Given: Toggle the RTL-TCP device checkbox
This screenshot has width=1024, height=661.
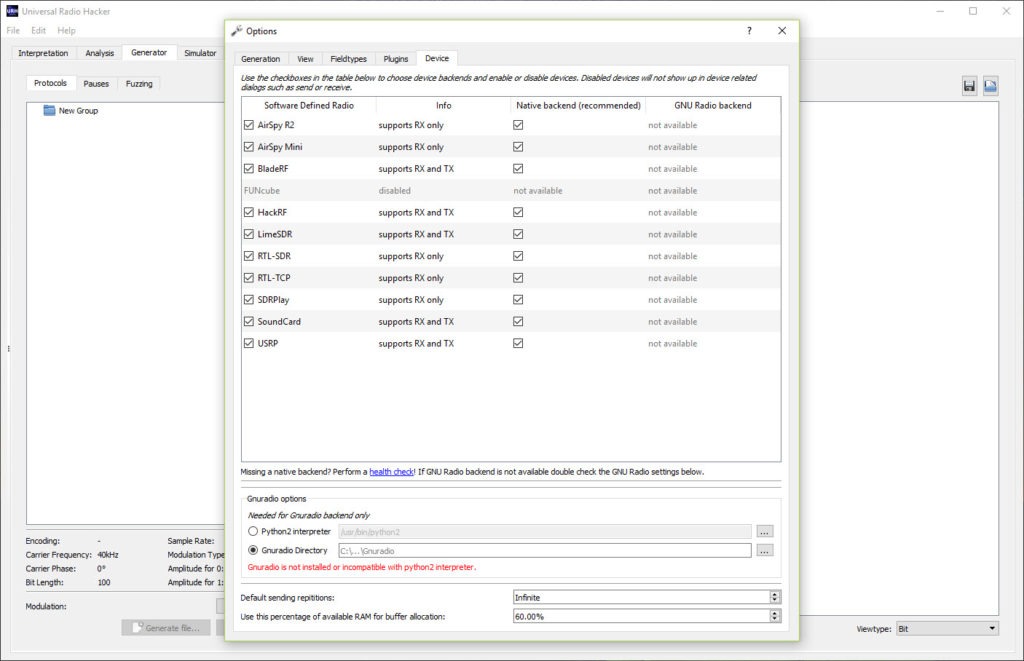Looking at the screenshot, I should pos(249,278).
